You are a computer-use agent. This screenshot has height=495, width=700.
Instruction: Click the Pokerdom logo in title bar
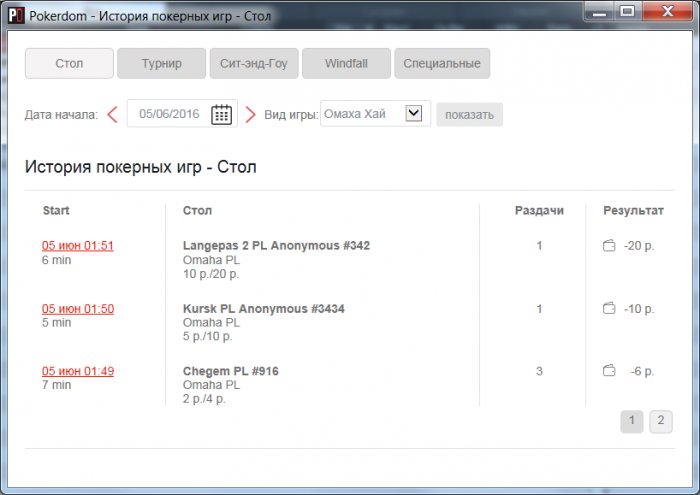(x=16, y=15)
